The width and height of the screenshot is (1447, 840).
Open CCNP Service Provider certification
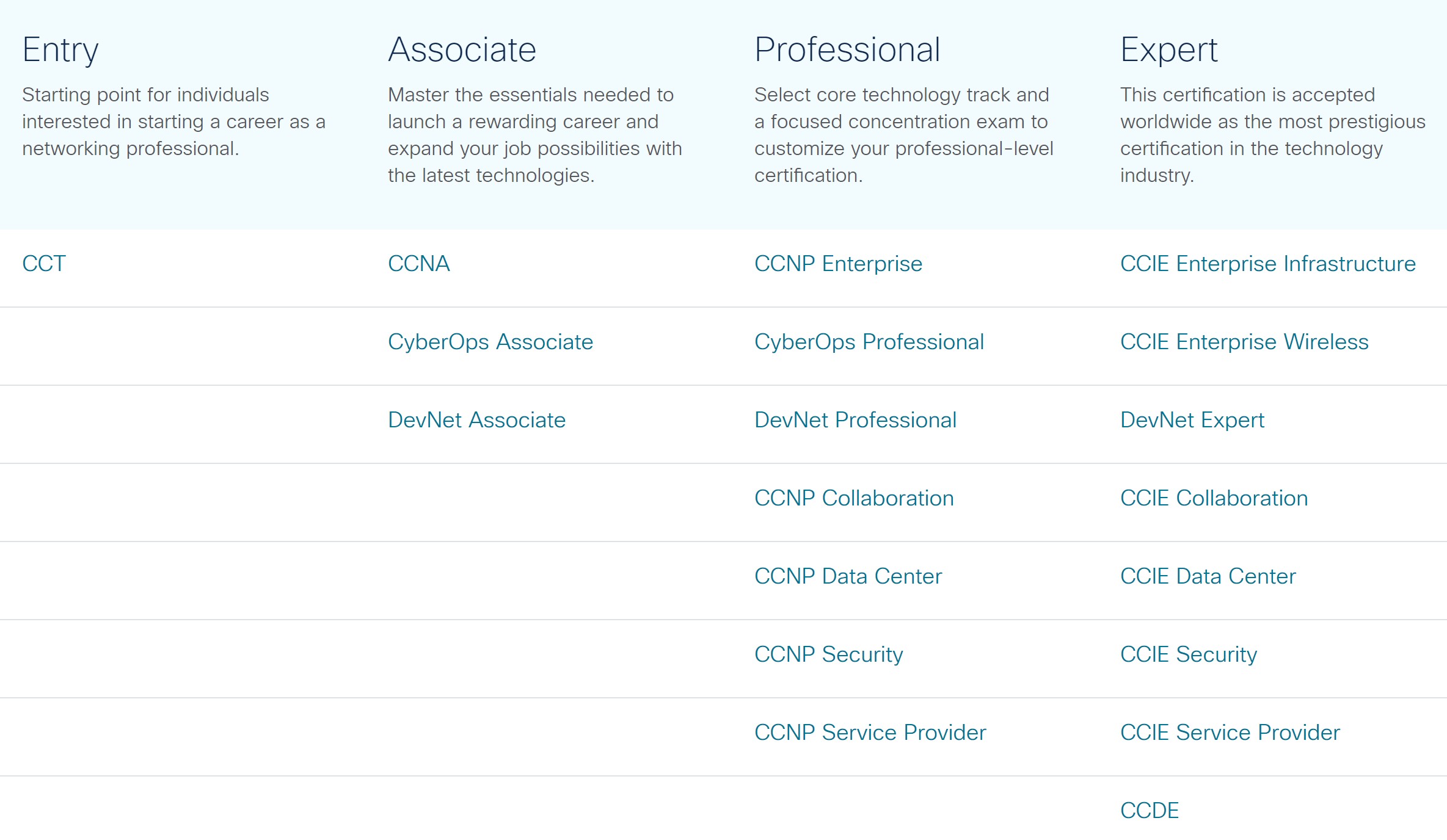click(x=870, y=733)
